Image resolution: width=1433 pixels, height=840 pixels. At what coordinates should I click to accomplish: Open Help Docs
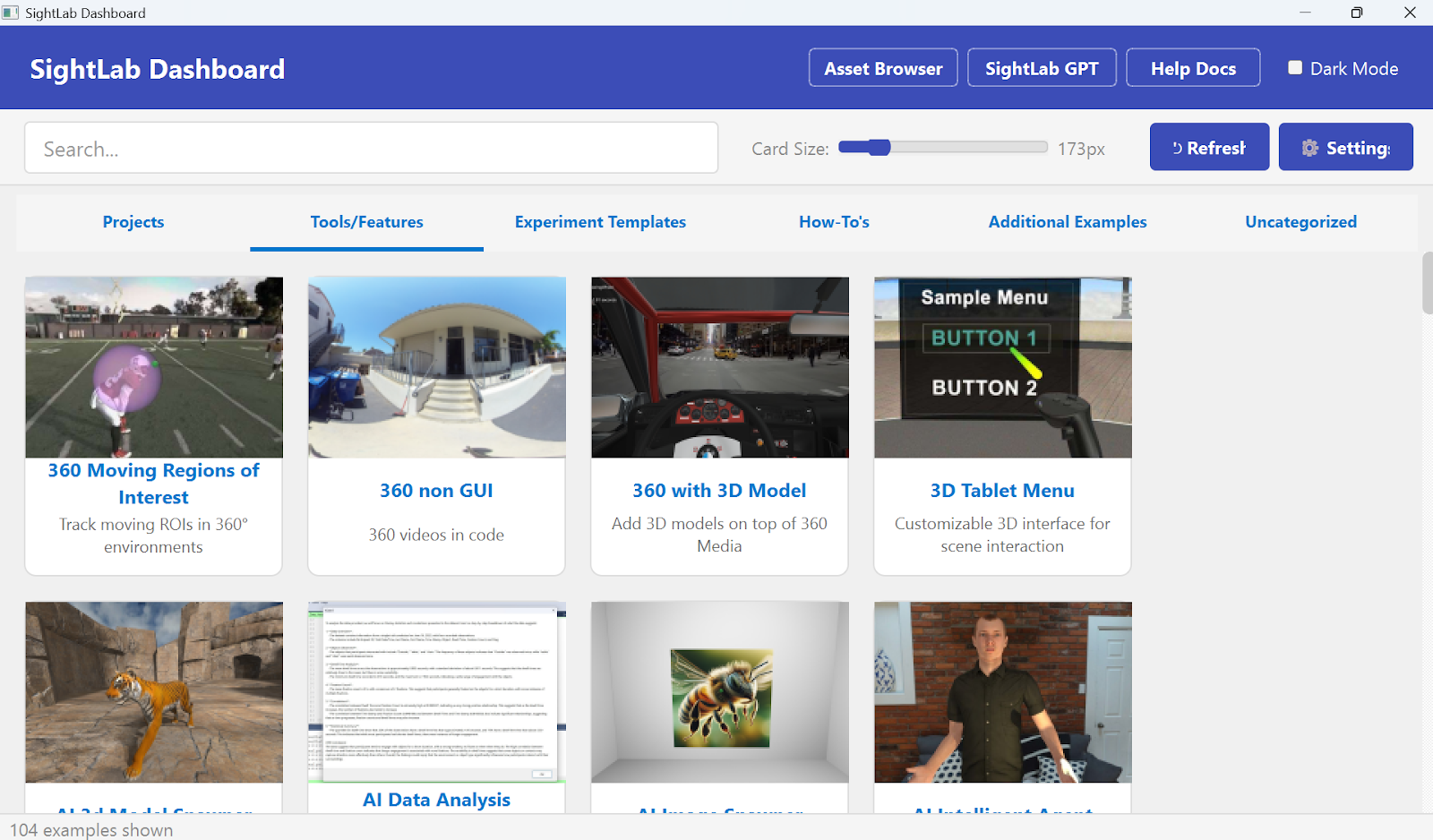tap(1193, 68)
